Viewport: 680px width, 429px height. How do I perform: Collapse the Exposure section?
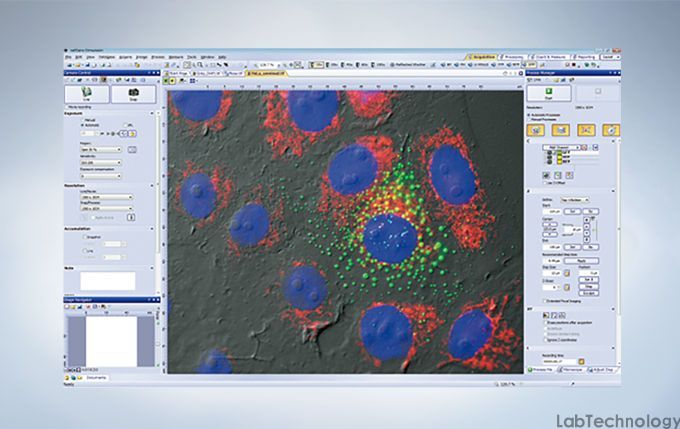click(x=152, y=113)
